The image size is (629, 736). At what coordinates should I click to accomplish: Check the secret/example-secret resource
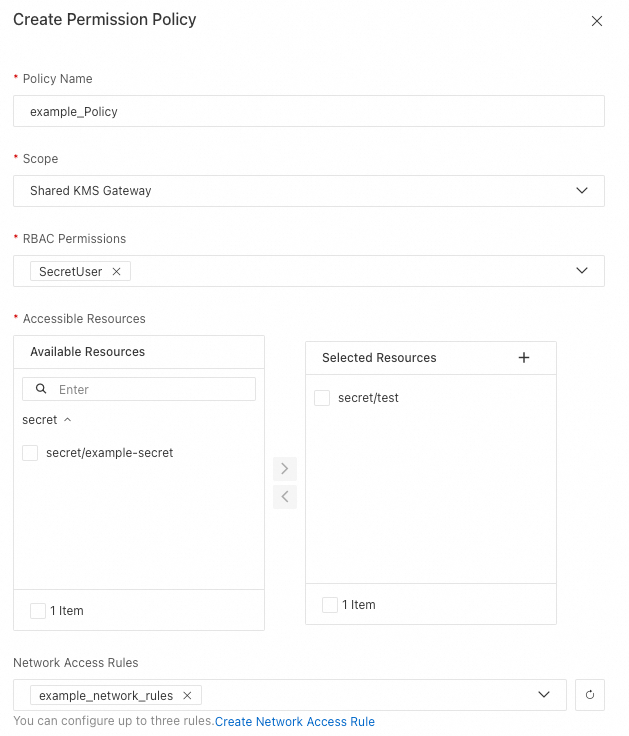pos(30,453)
